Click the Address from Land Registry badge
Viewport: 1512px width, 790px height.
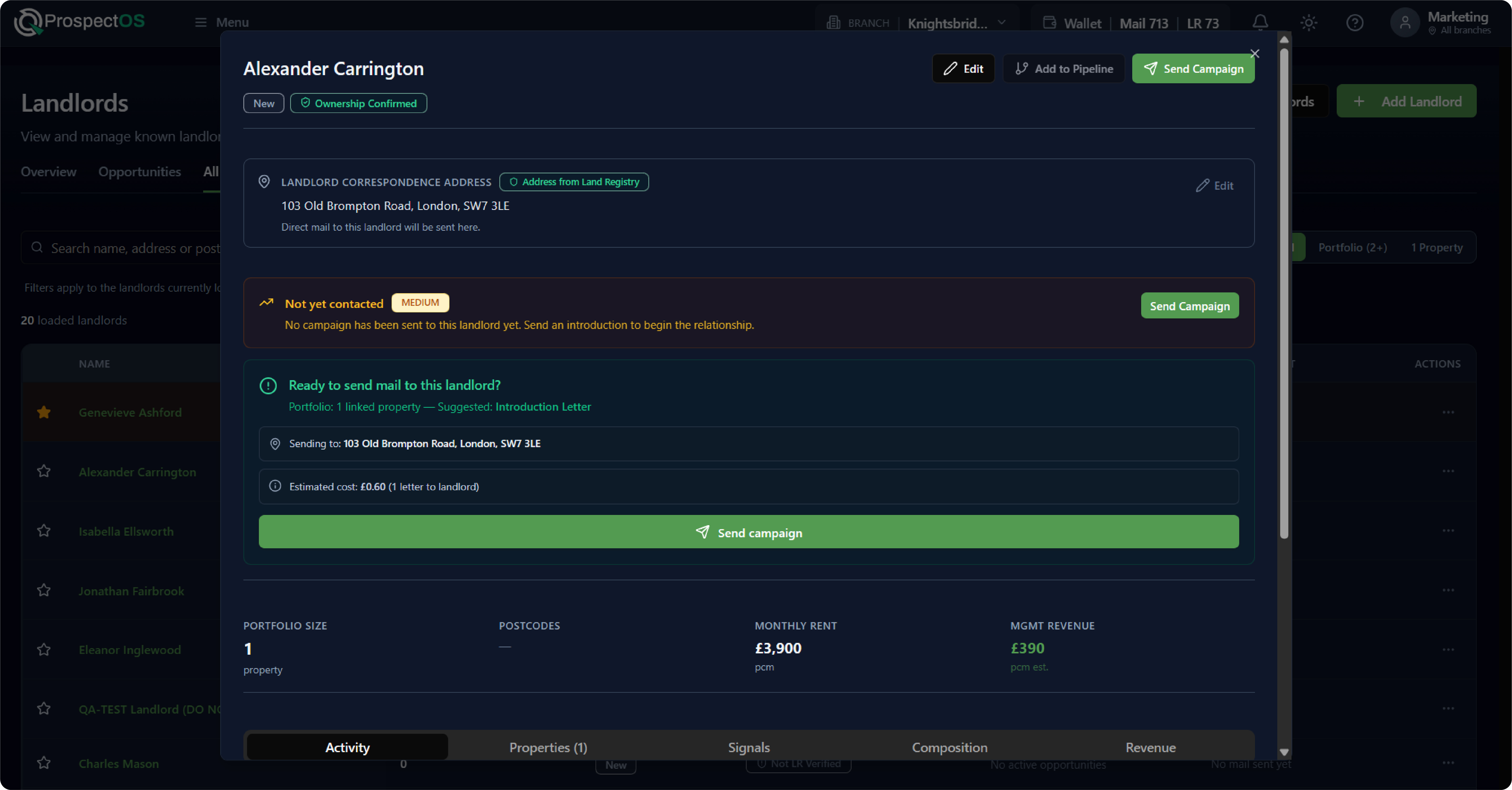574,182
